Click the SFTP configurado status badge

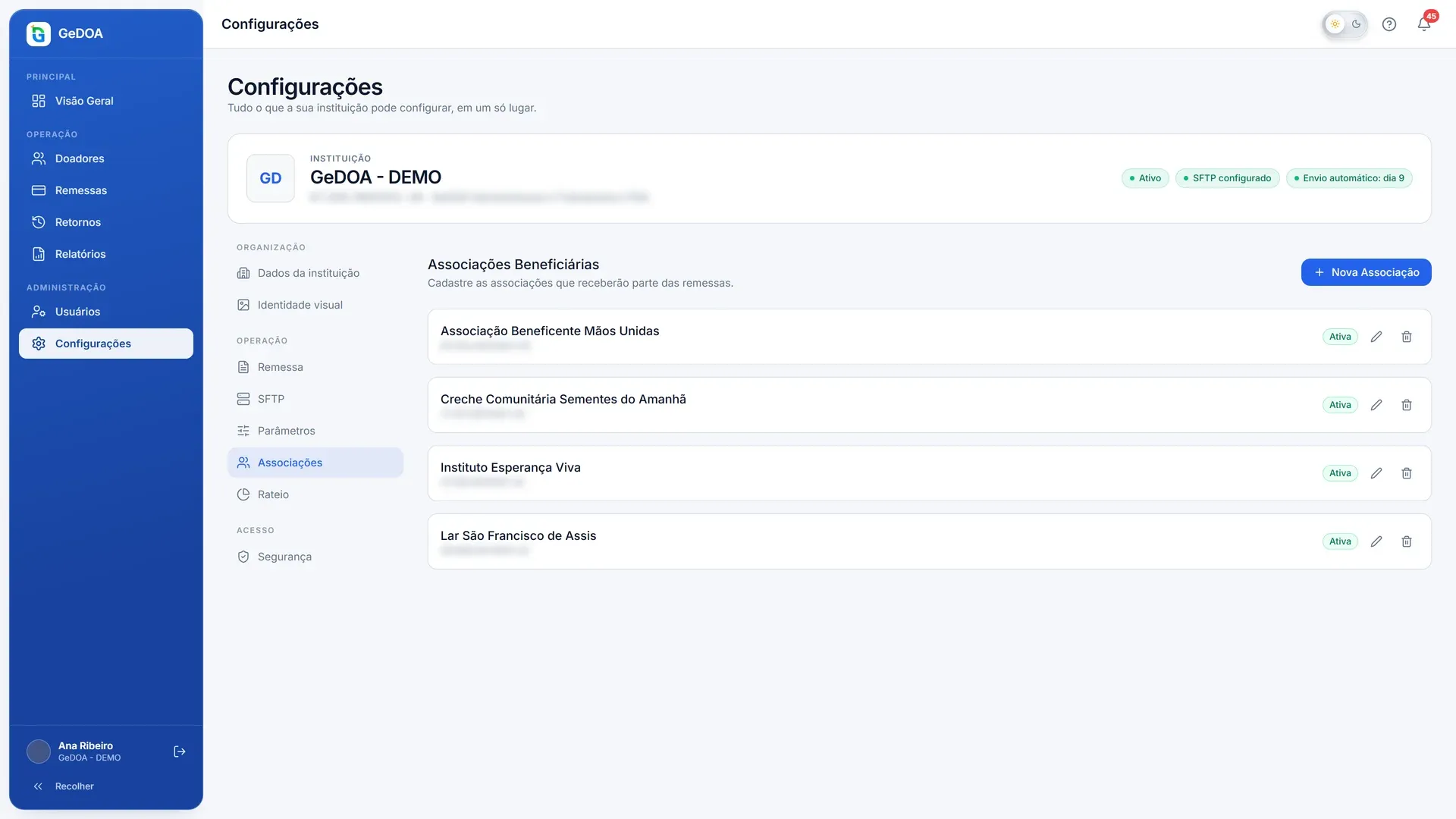pos(1227,178)
